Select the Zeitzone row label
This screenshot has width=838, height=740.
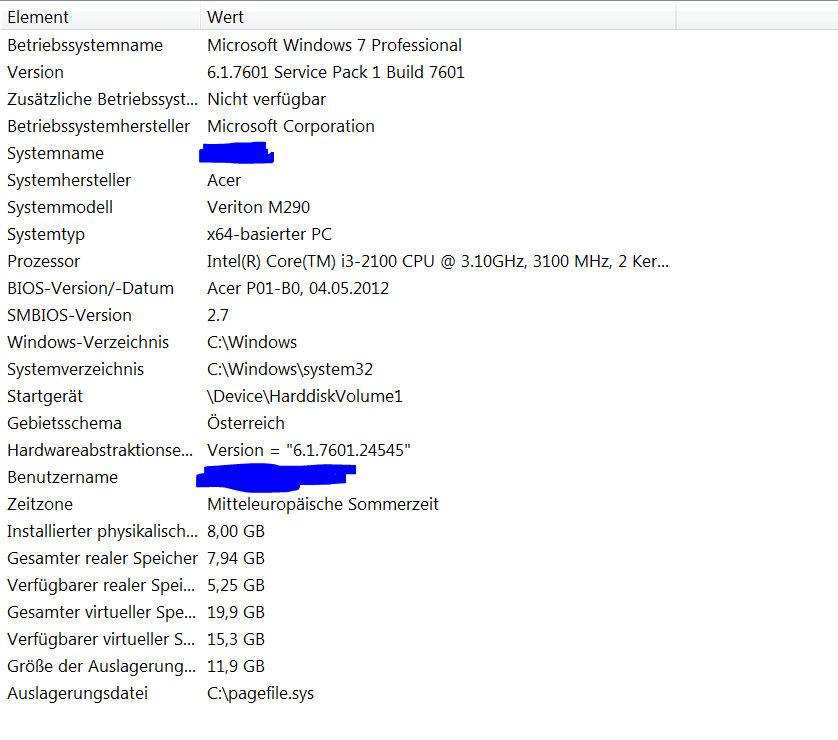click(x=40, y=504)
